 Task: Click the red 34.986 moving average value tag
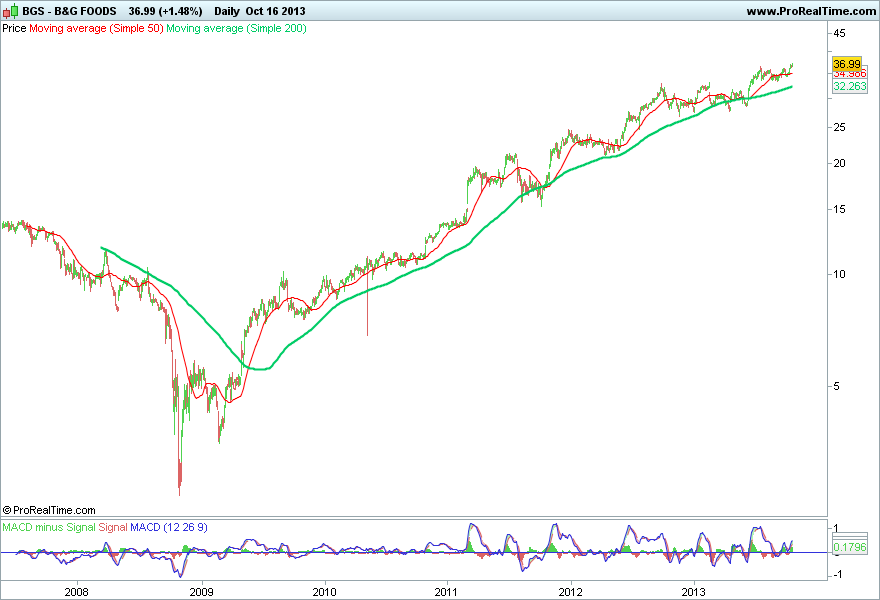coord(850,75)
